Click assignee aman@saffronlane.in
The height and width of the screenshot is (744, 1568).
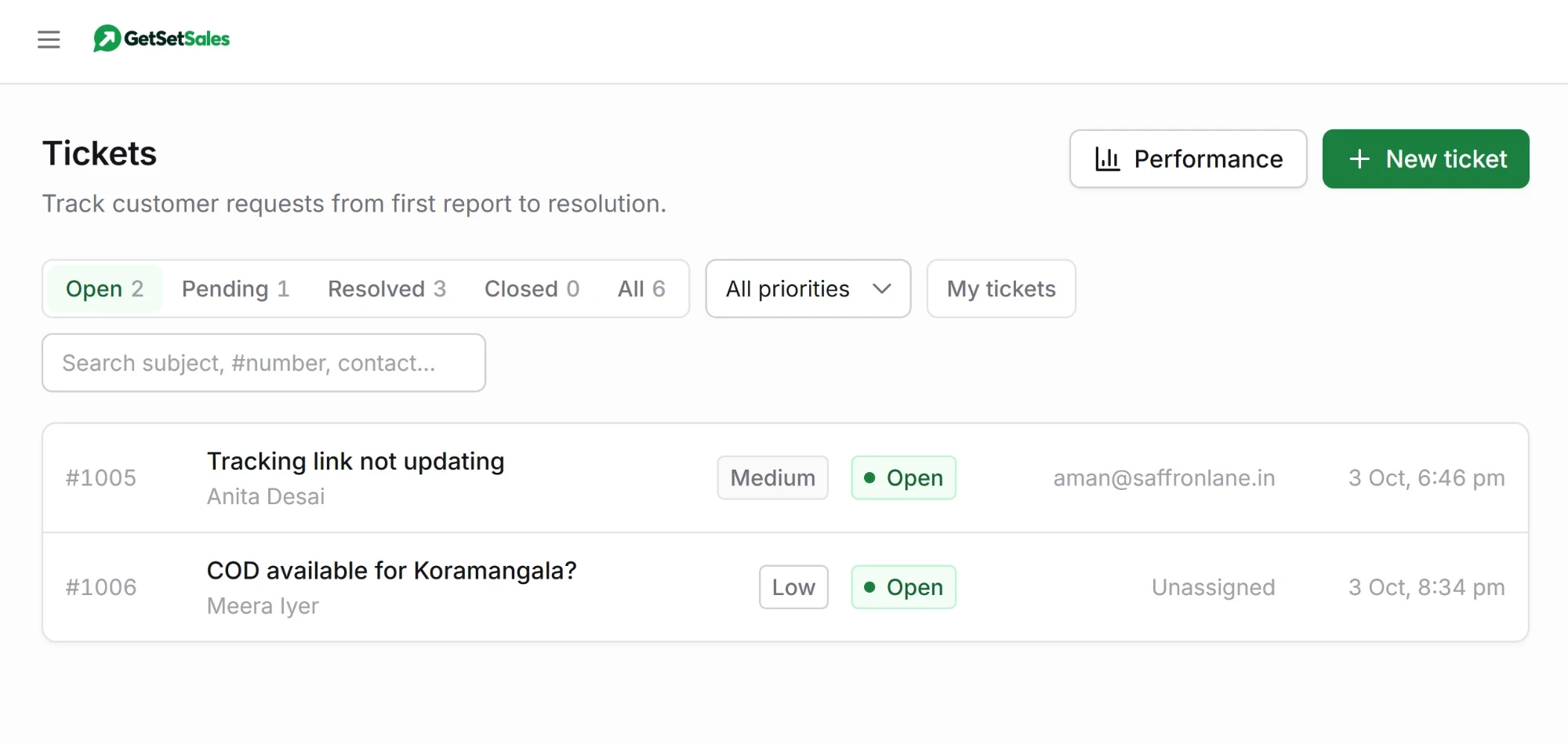coord(1164,478)
